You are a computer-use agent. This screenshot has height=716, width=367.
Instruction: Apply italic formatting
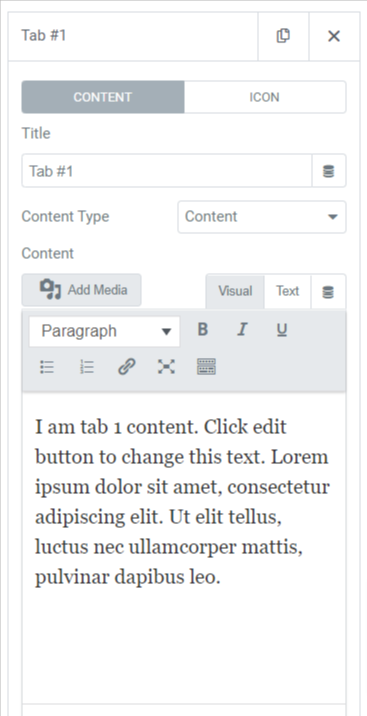(242, 329)
